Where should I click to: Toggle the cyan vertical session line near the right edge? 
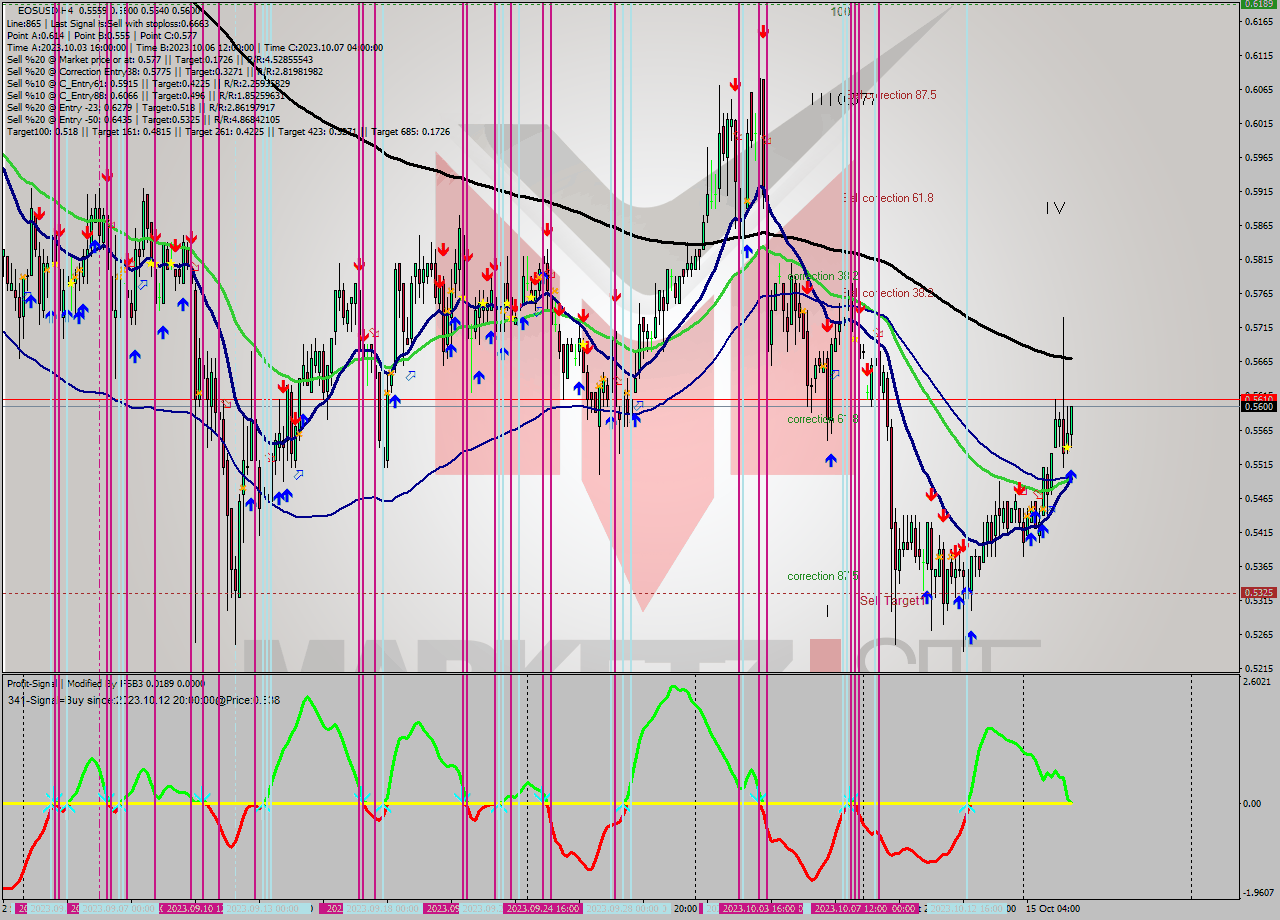pyautogui.click(x=967, y=450)
